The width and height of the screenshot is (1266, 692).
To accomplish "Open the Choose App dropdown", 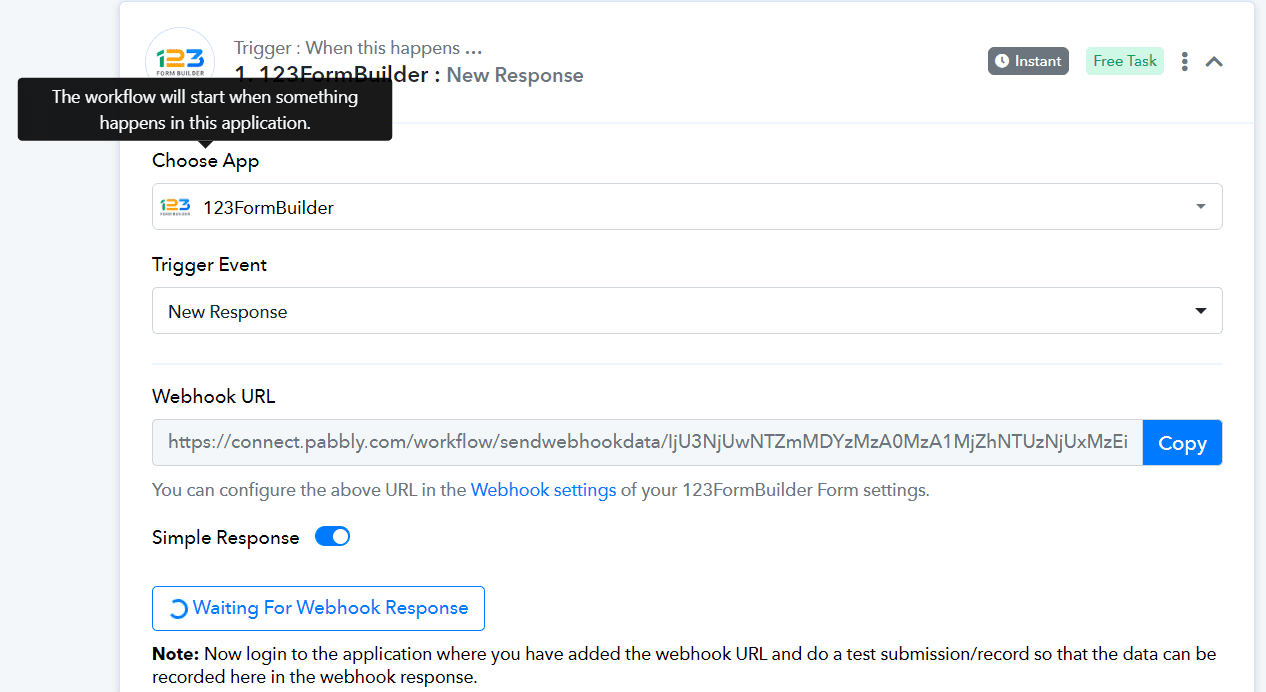I will [x=687, y=207].
